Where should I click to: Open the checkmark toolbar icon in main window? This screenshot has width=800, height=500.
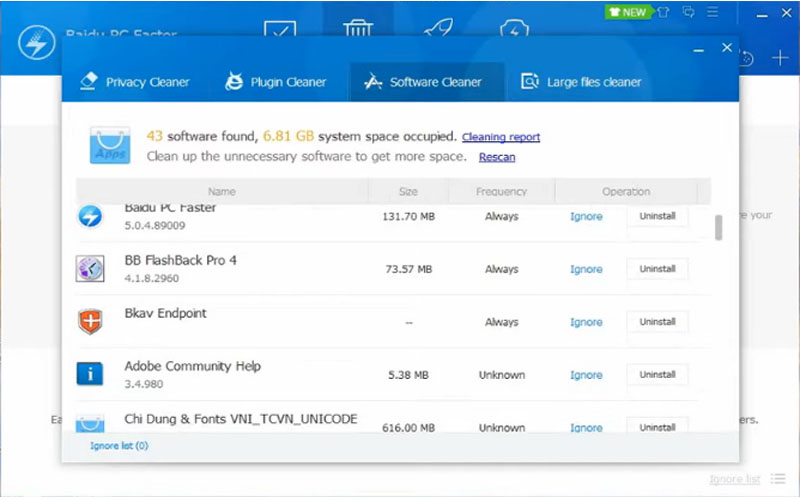pyautogui.click(x=280, y=28)
